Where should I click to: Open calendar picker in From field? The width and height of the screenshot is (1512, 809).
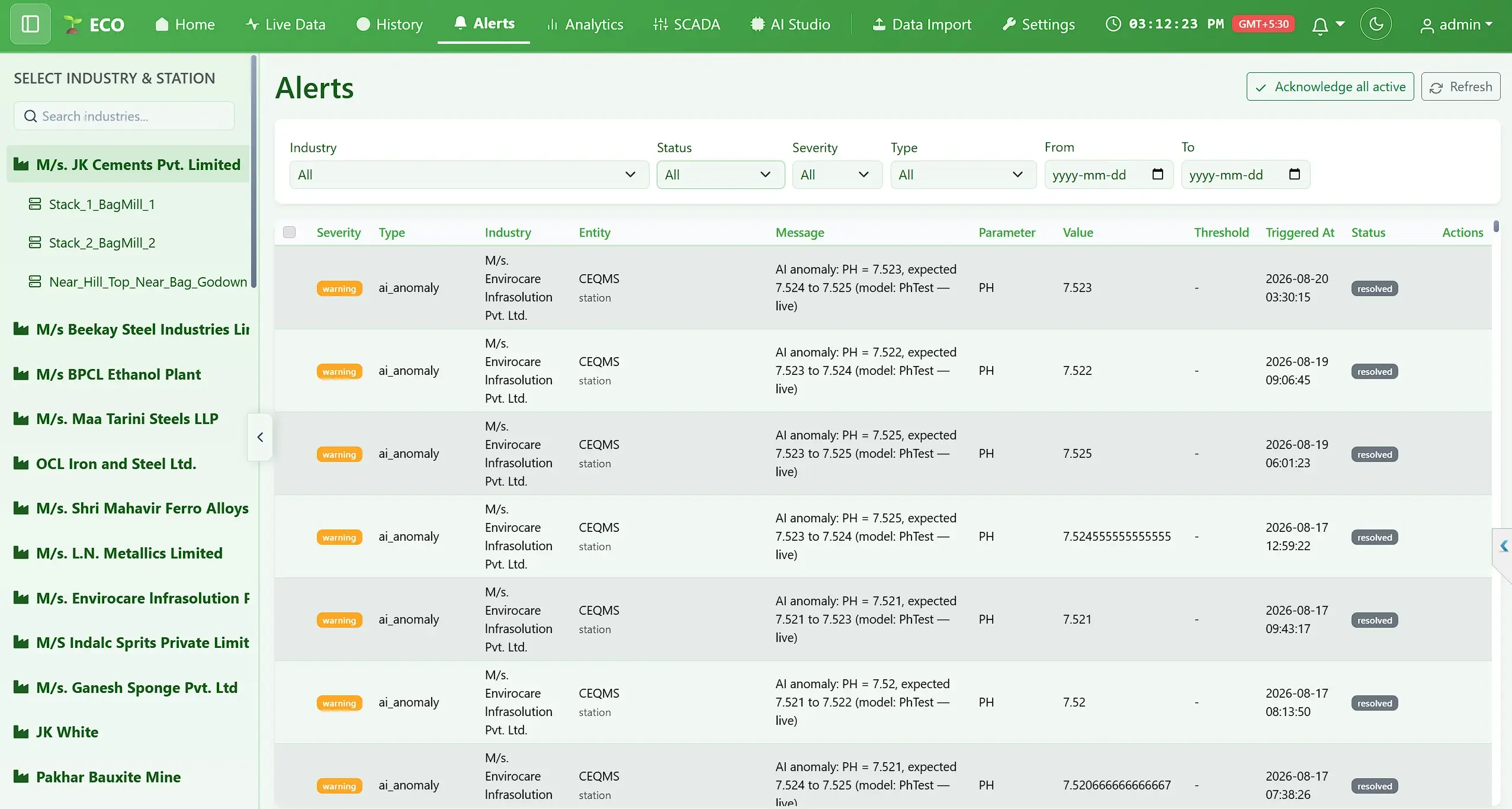1158,174
